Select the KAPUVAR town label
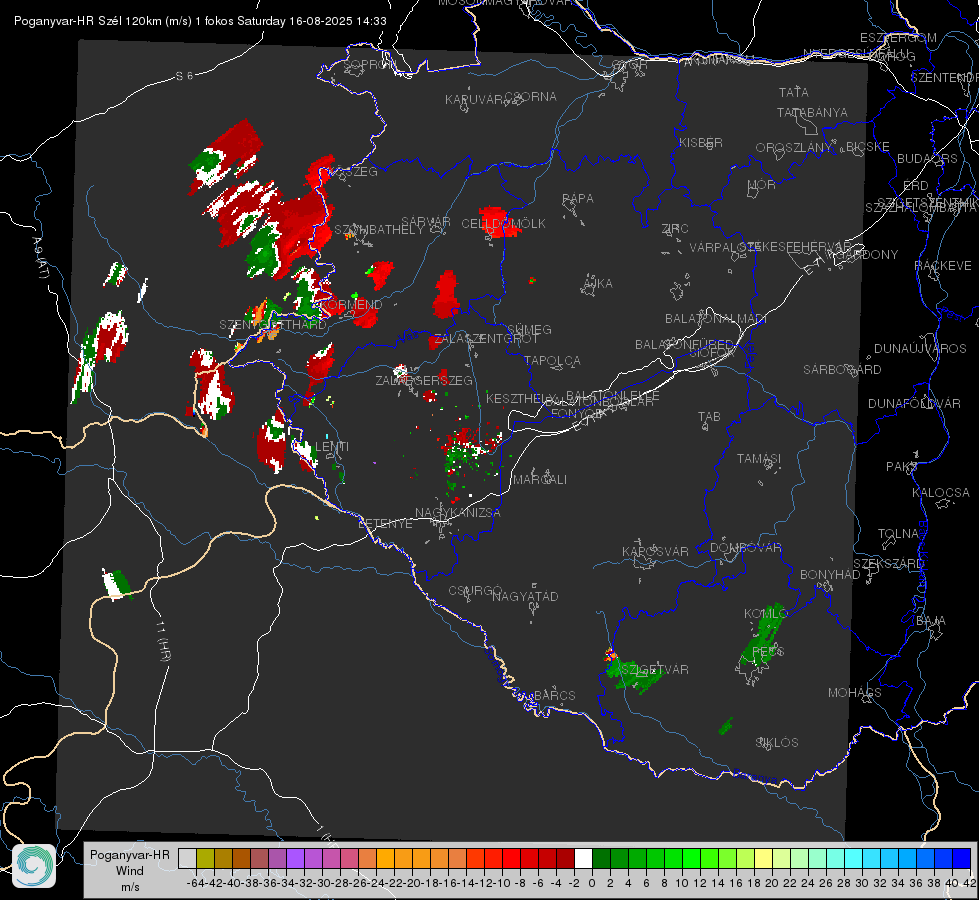 475,100
